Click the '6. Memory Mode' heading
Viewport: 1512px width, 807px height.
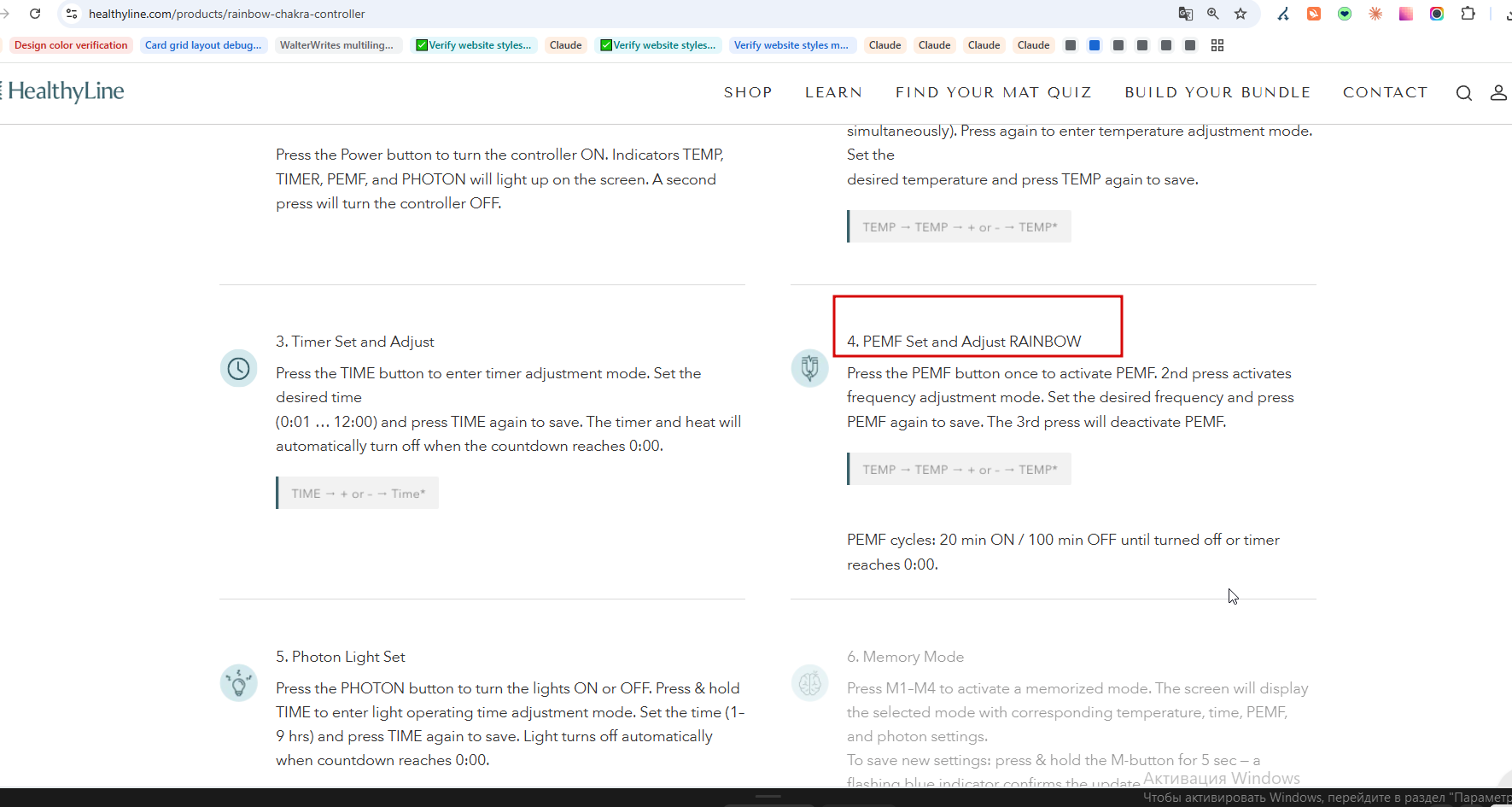(905, 657)
